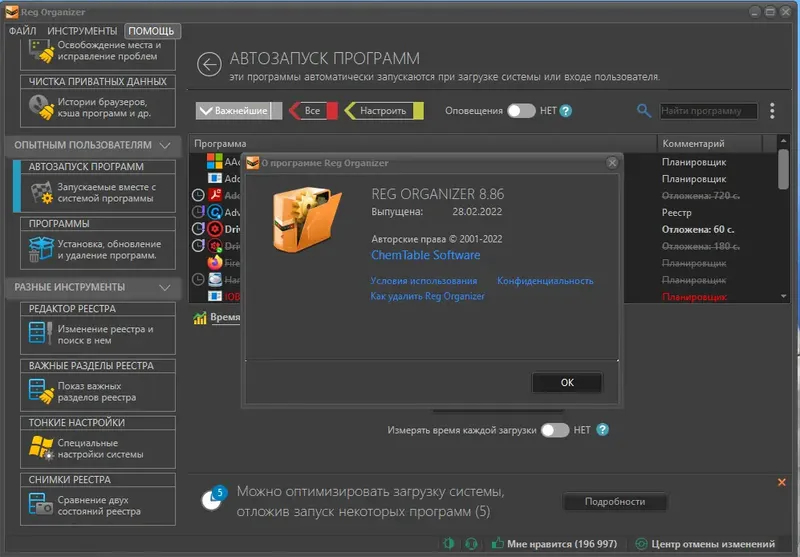The image size is (800, 557).
Task: Click the delay clock icon for Driver row
Action: 198,229
